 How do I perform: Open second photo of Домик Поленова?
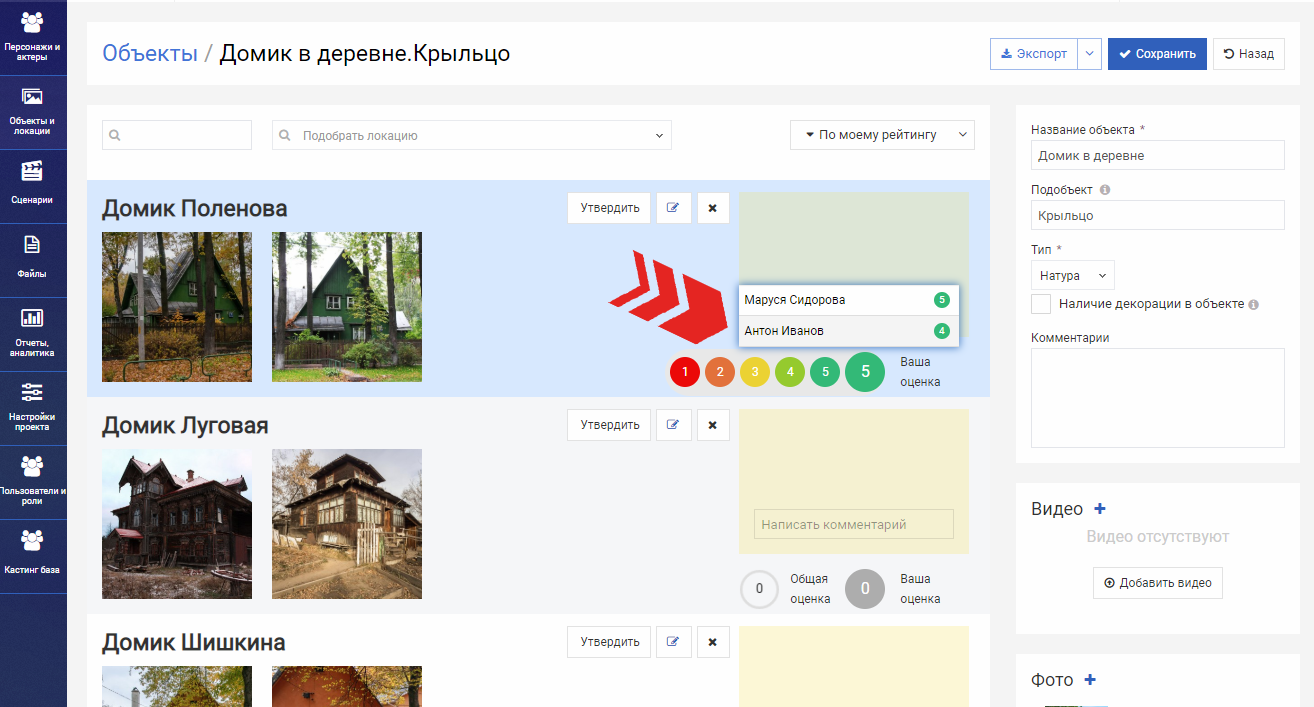coord(347,307)
